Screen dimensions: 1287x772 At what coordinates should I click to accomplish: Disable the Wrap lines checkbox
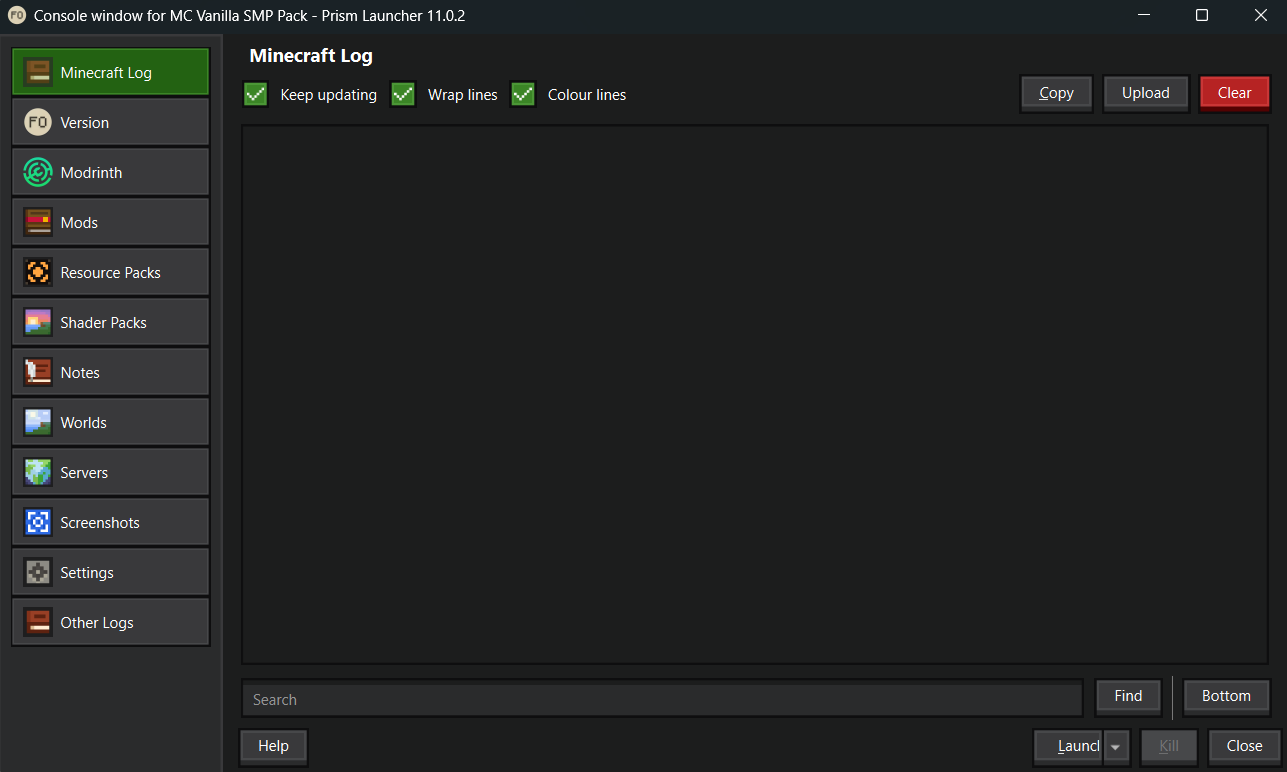(403, 94)
